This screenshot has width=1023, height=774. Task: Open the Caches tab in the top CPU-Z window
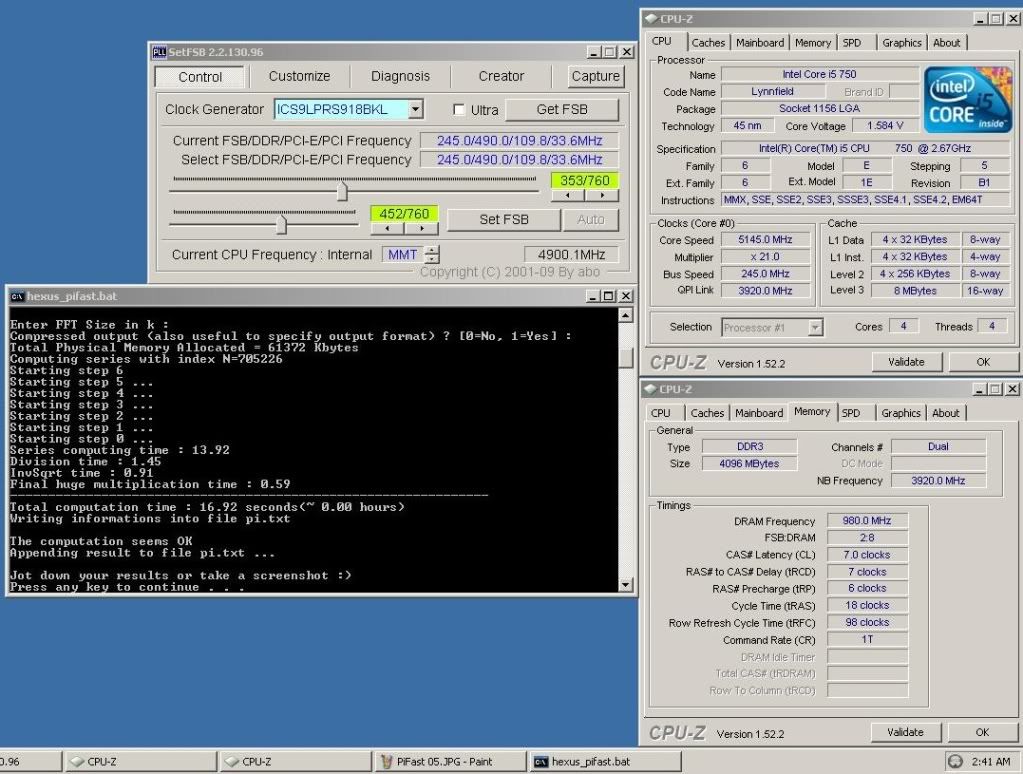(708, 42)
